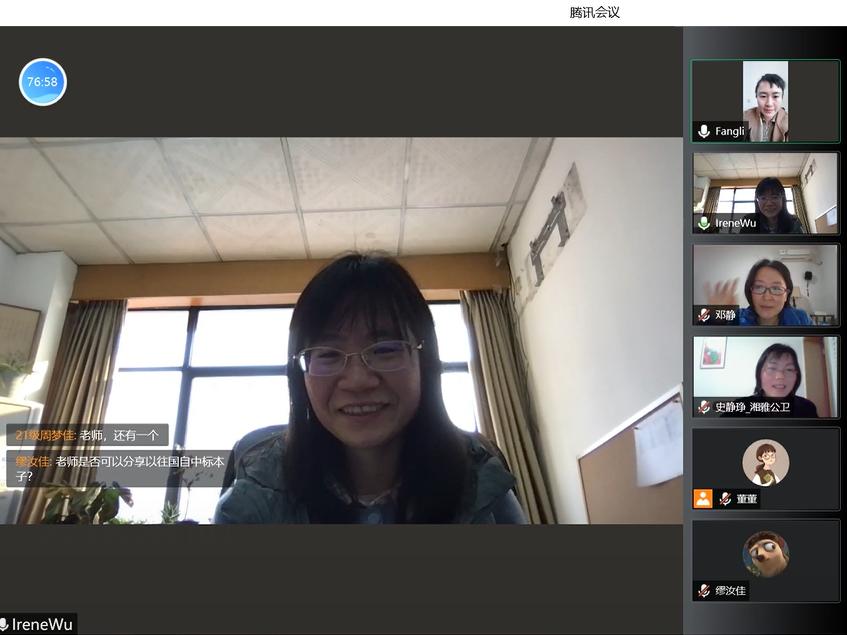Screen dimensions: 847x635
Task: Click the 腾讯会议 window title
Action: (x=595, y=12)
